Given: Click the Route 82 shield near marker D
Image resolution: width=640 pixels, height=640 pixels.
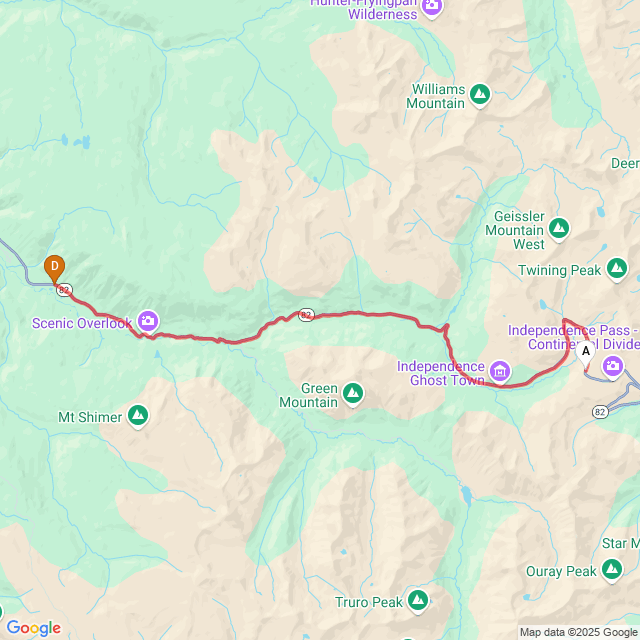Looking at the screenshot, I should pos(64,290).
